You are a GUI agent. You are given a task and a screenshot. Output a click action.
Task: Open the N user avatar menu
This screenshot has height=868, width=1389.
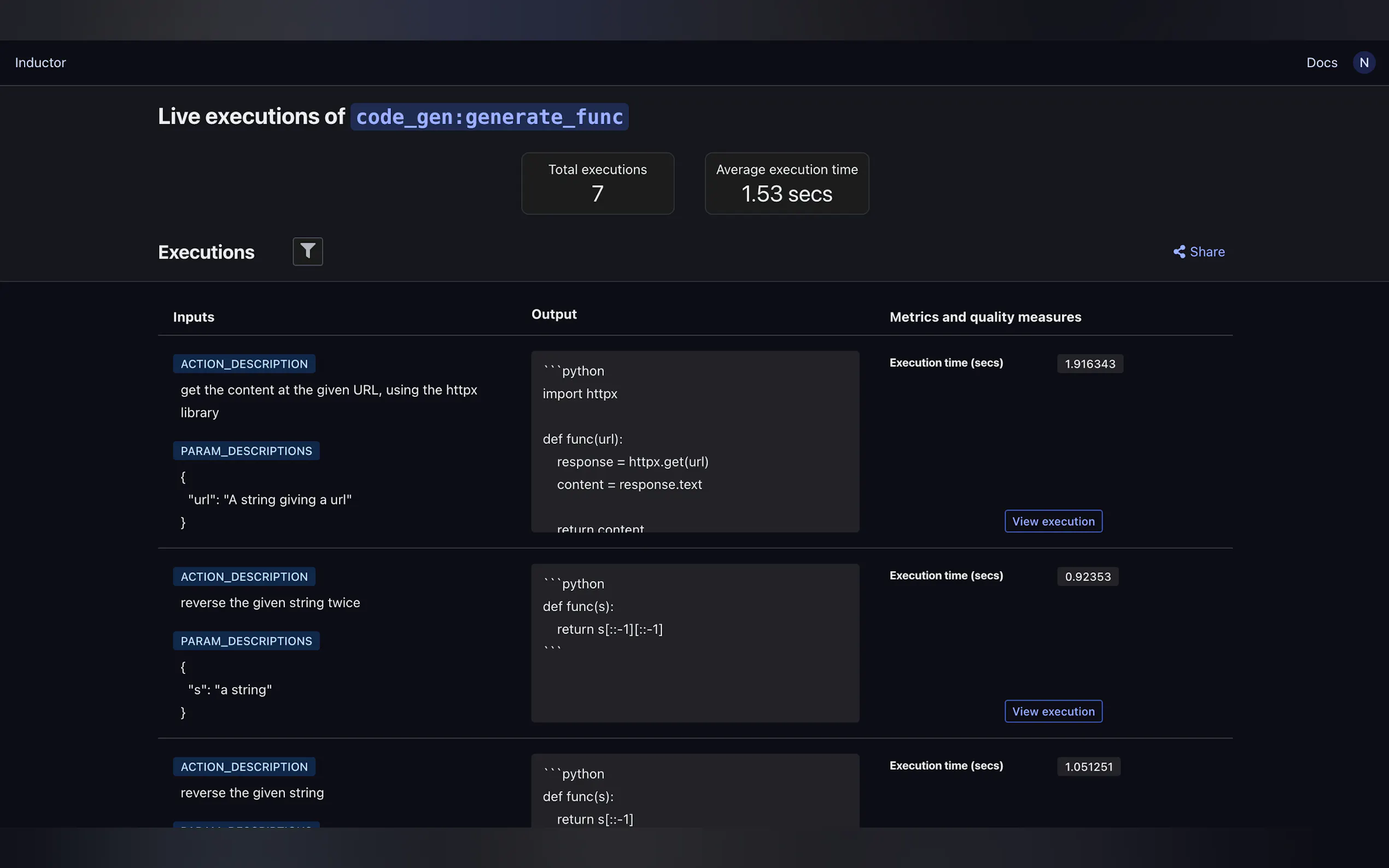[1364, 62]
